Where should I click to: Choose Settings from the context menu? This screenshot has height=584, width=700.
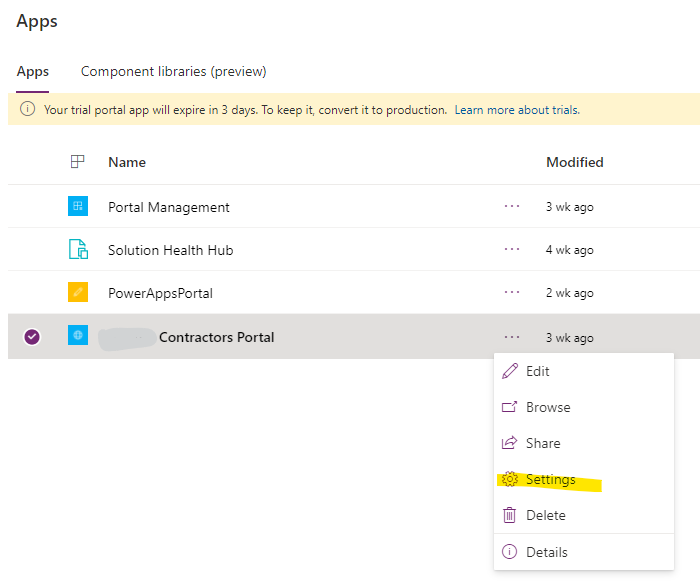(x=584, y=479)
